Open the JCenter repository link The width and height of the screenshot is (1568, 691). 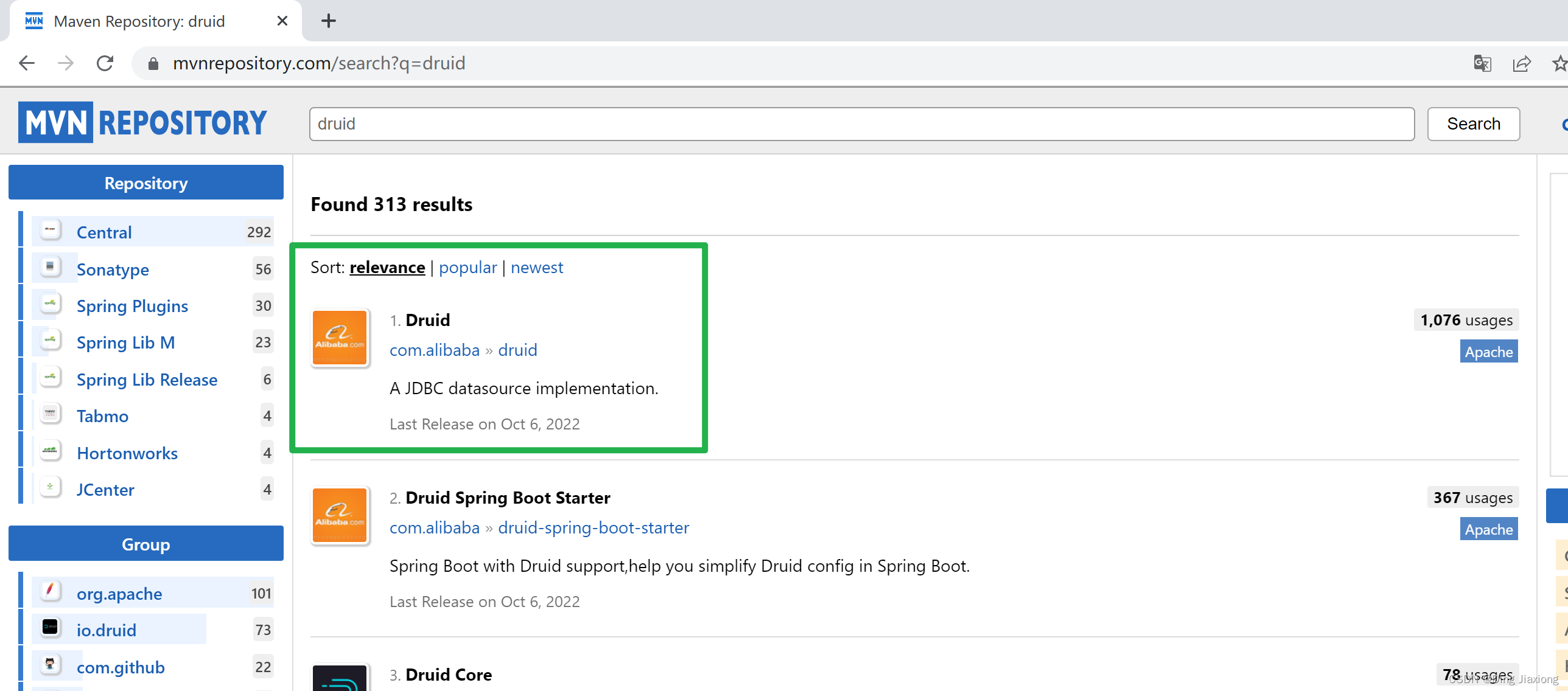click(x=105, y=490)
